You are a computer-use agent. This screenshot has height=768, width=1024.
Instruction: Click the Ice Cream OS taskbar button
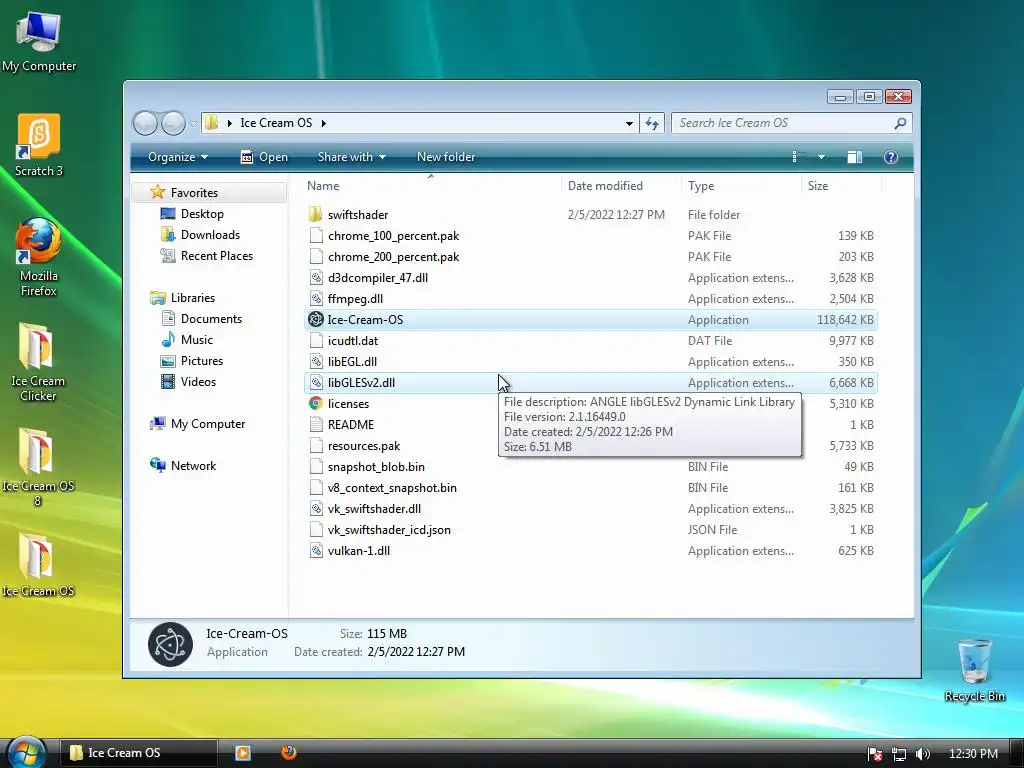point(138,753)
